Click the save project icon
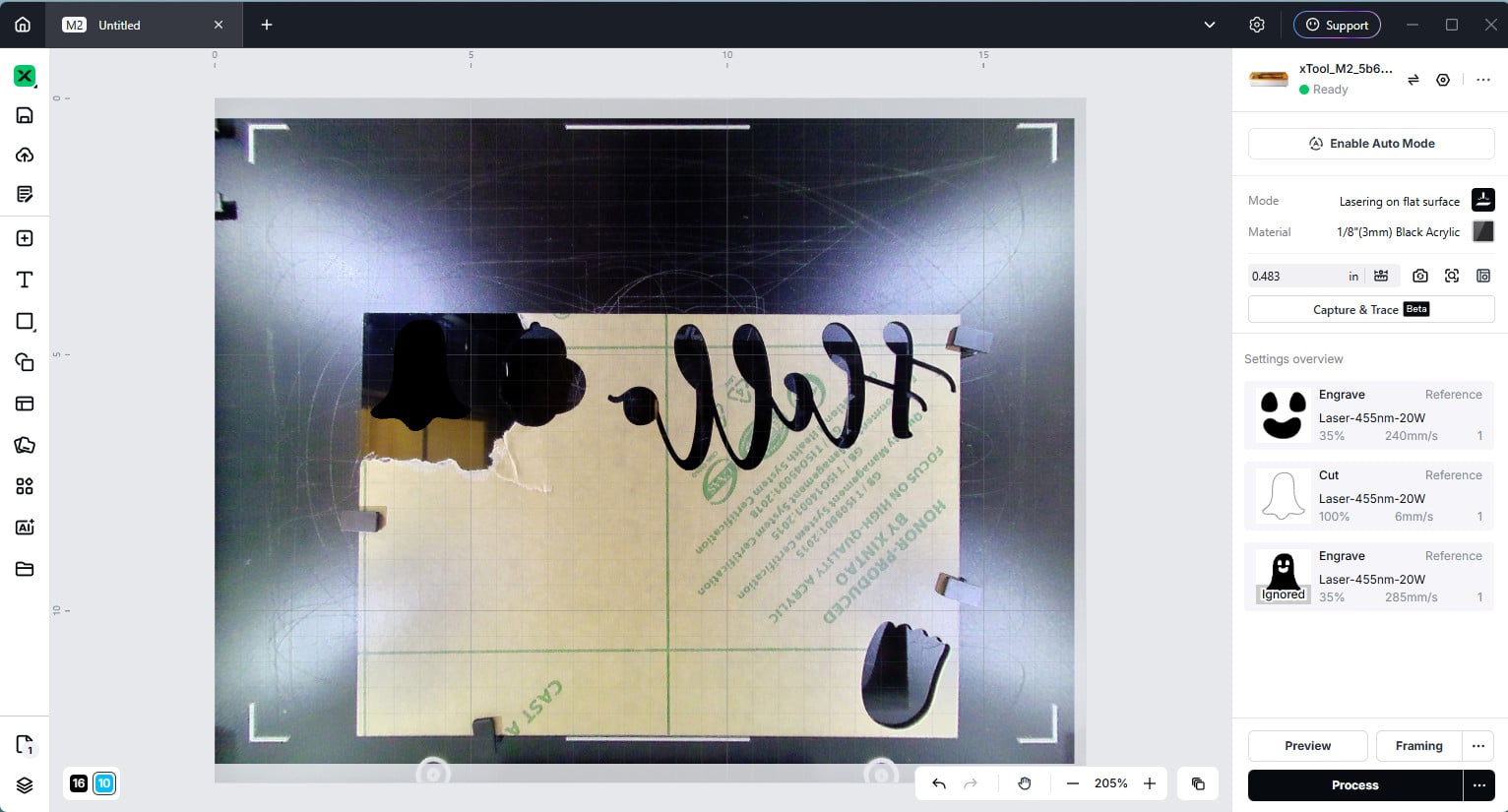1508x812 pixels. pyautogui.click(x=25, y=115)
